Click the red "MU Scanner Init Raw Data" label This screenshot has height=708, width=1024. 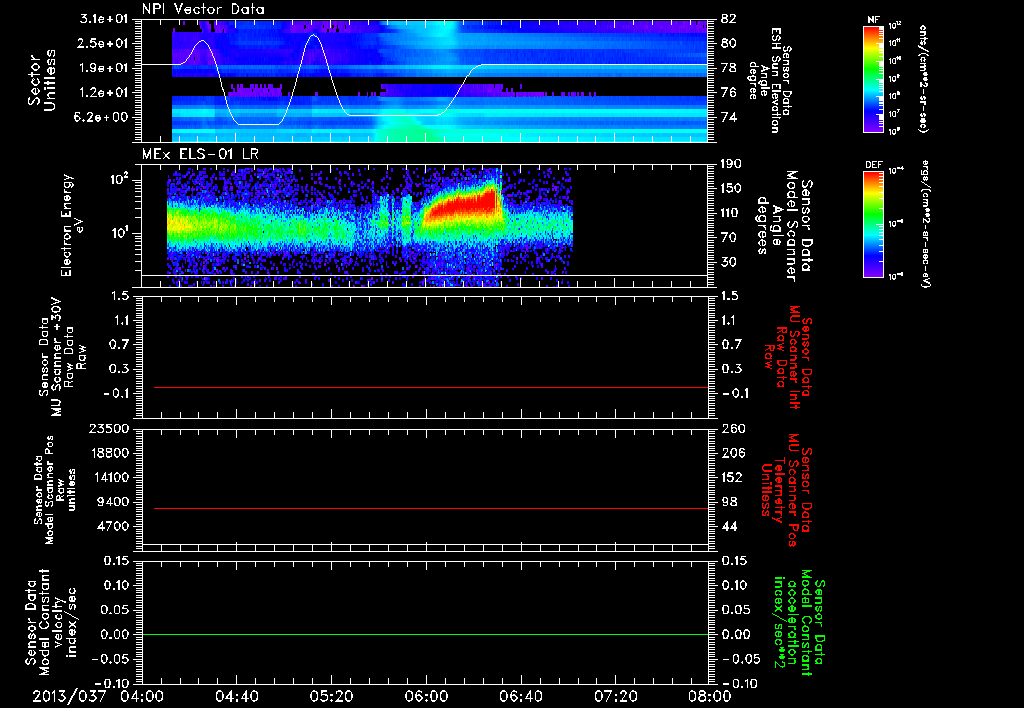click(x=788, y=357)
